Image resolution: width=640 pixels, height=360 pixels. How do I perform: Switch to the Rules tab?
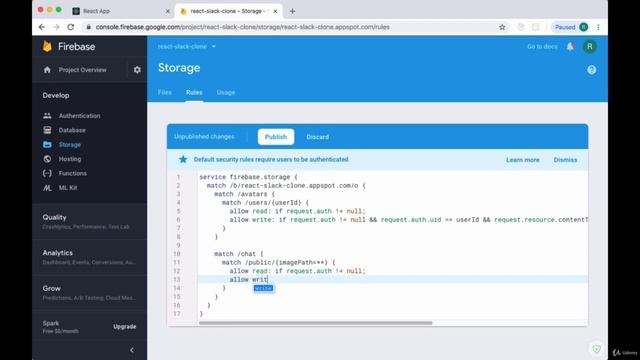194,93
